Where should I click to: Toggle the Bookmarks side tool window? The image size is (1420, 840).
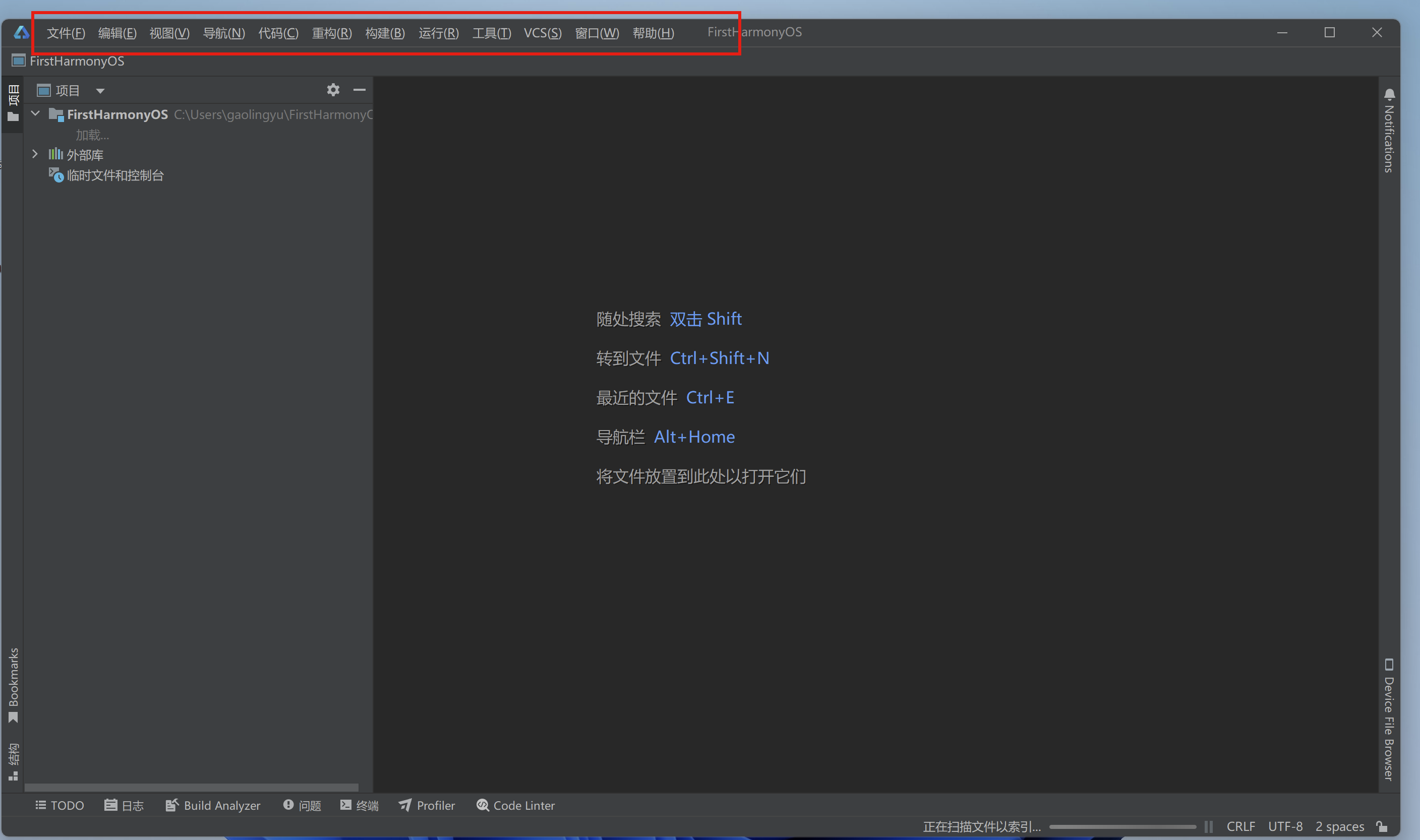pyautogui.click(x=14, y=685)
